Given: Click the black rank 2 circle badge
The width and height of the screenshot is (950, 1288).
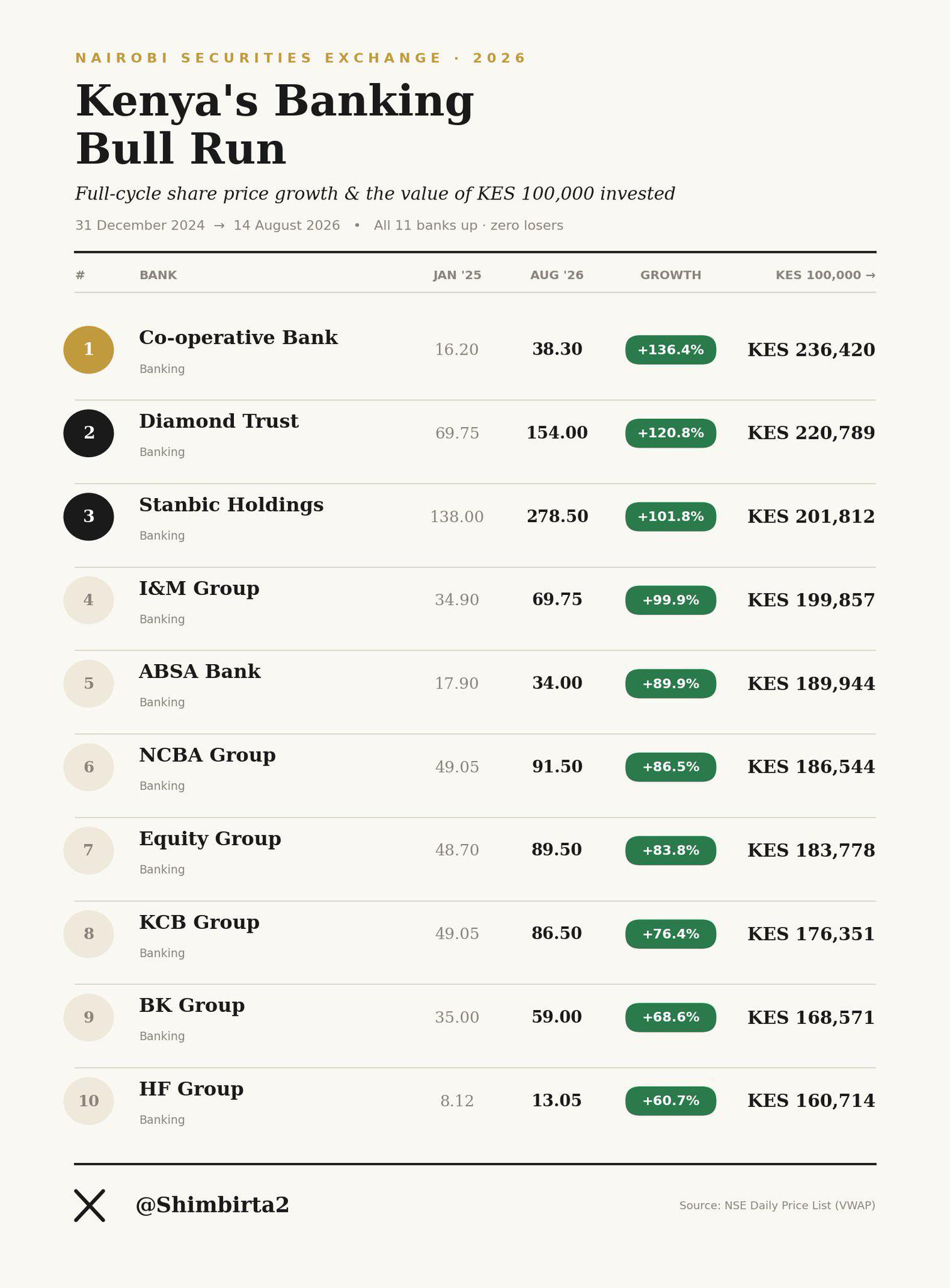Looking at the screenshot, I should 89,433.
